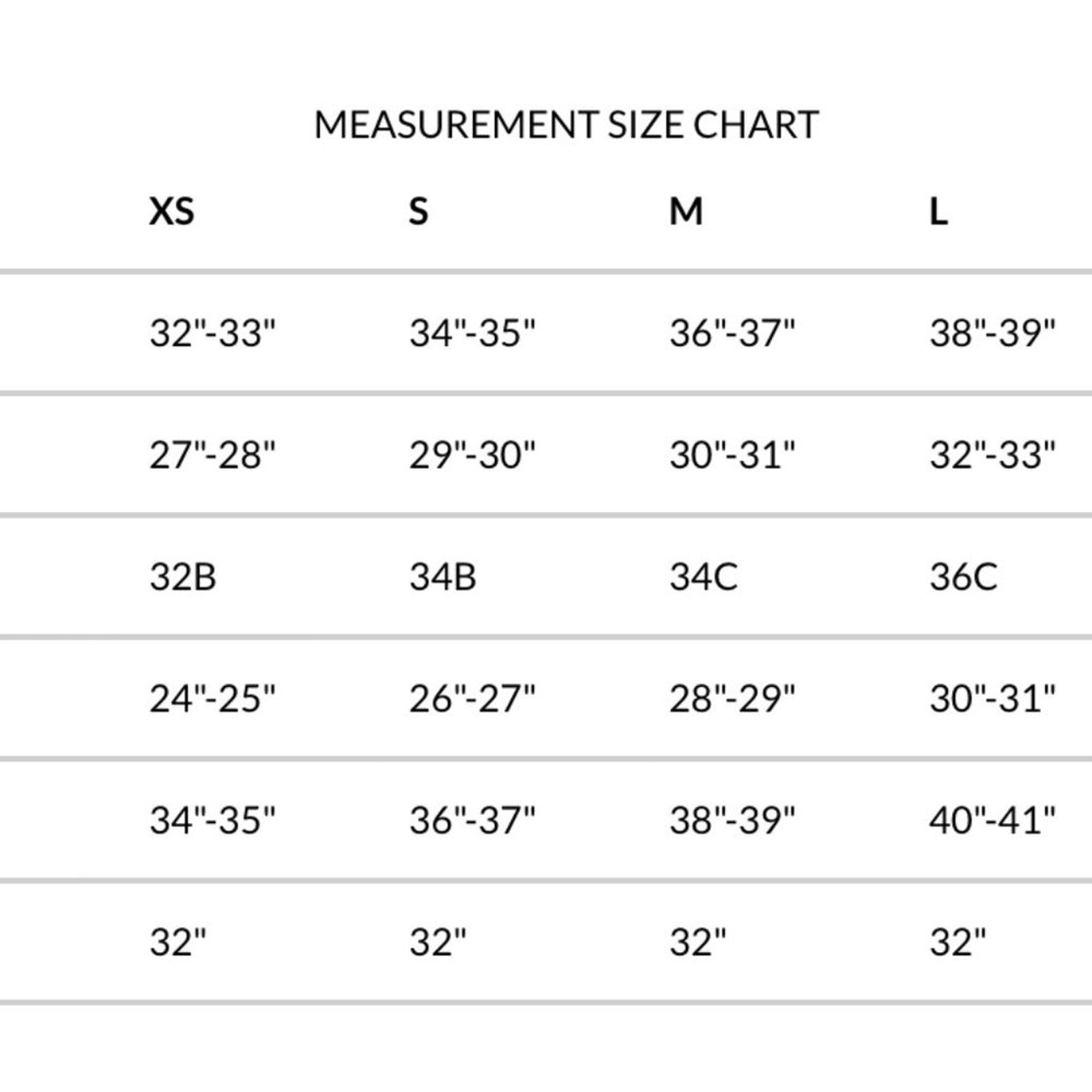Viewport: 1092px width, 1092px height.
Task: Click 36"-37" in the M column
Action: pos(732,333)
